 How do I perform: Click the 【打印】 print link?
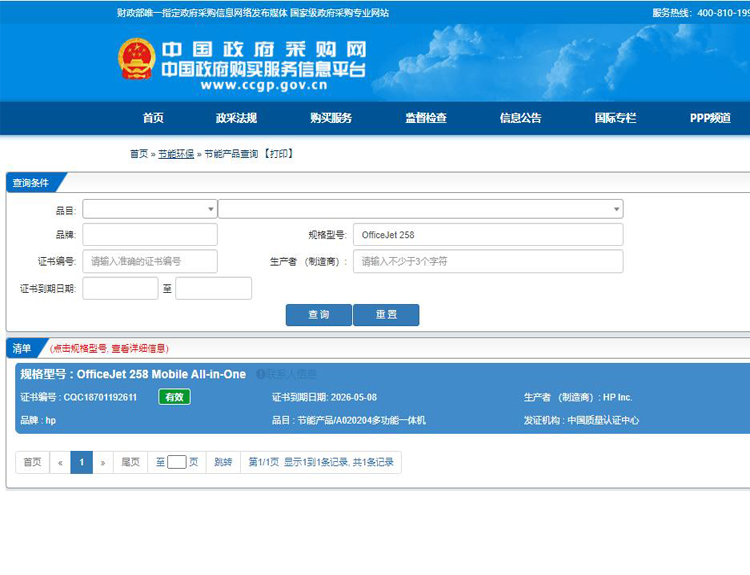tap(279, 154)
